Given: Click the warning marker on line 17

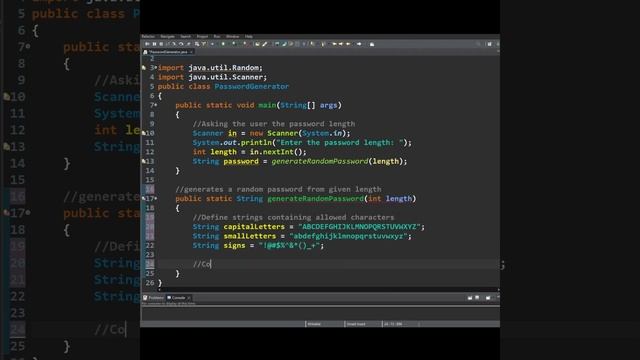Looking at the screenshot, I should (x=144, y=199).
